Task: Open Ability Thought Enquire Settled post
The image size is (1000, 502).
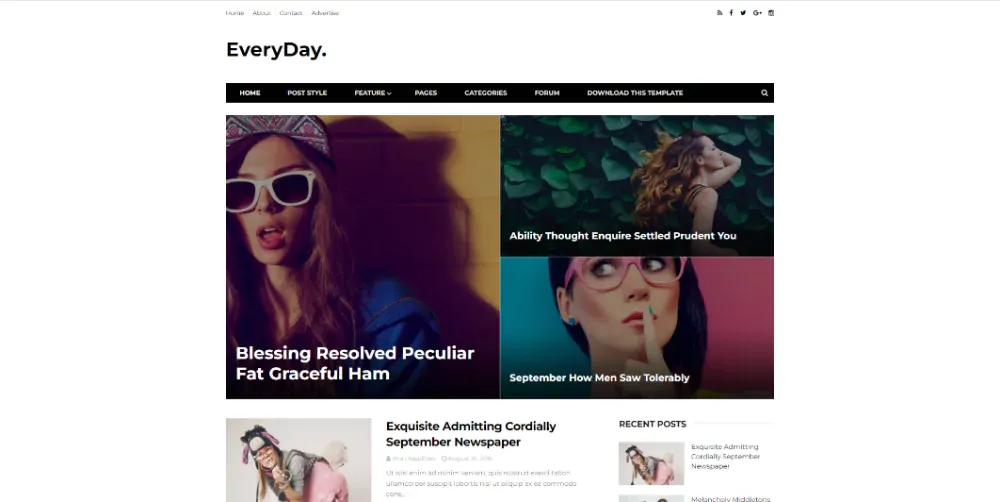Action: 622,235
